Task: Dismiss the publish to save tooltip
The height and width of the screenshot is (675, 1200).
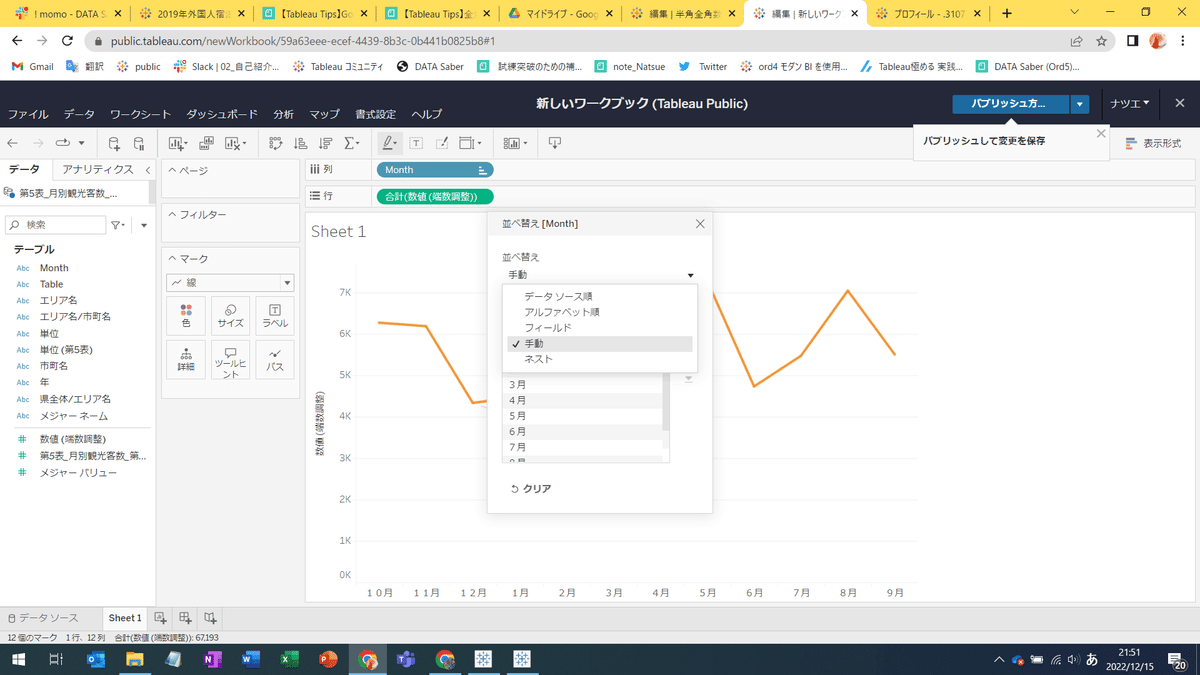Action: (x=1101, y=133)
